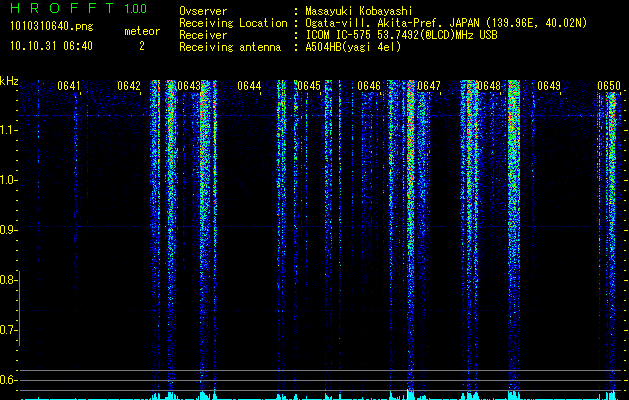Click the 0648 time marker
629x400 pixels.
[489, 86]
